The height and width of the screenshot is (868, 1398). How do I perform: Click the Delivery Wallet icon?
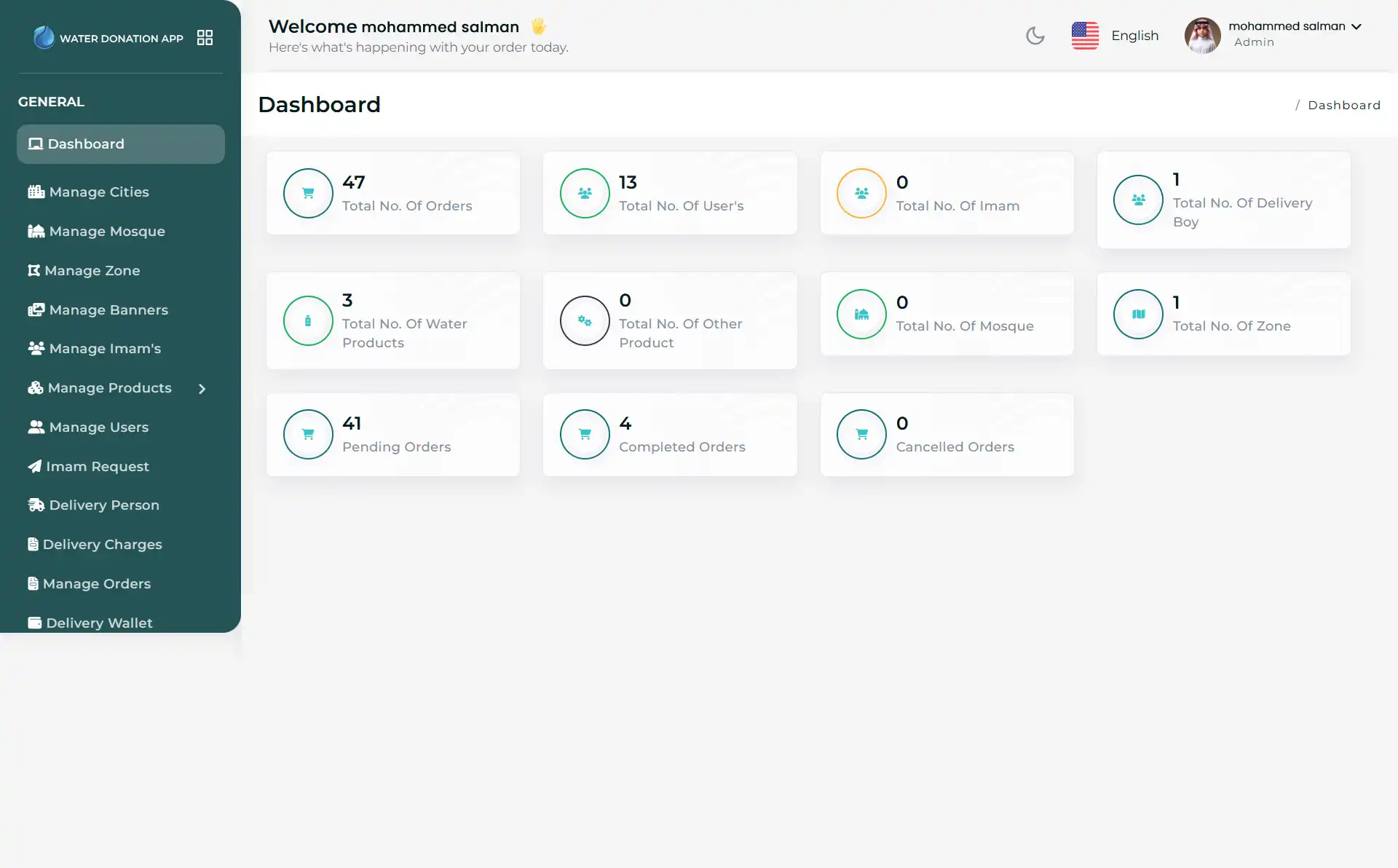(x=33, y=623)
